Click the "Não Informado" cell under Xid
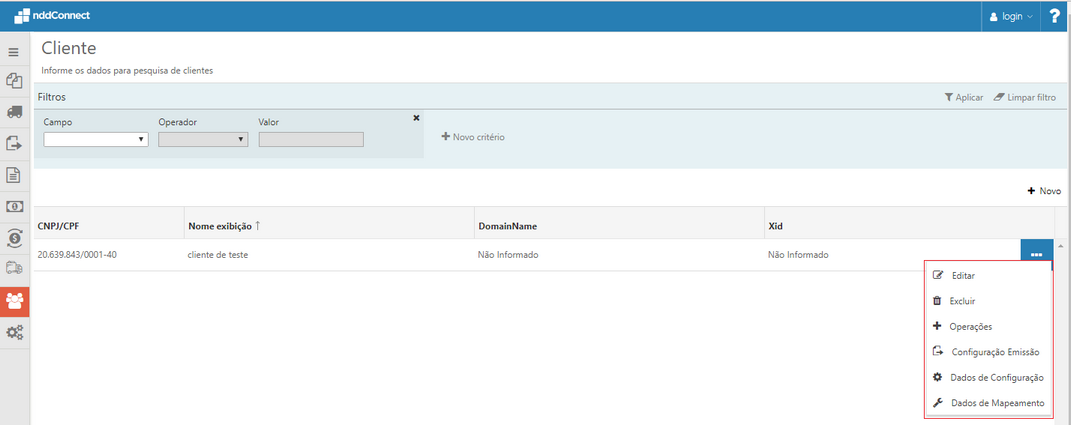Viewport: 1071px width, 425px height. click(893, 255)
